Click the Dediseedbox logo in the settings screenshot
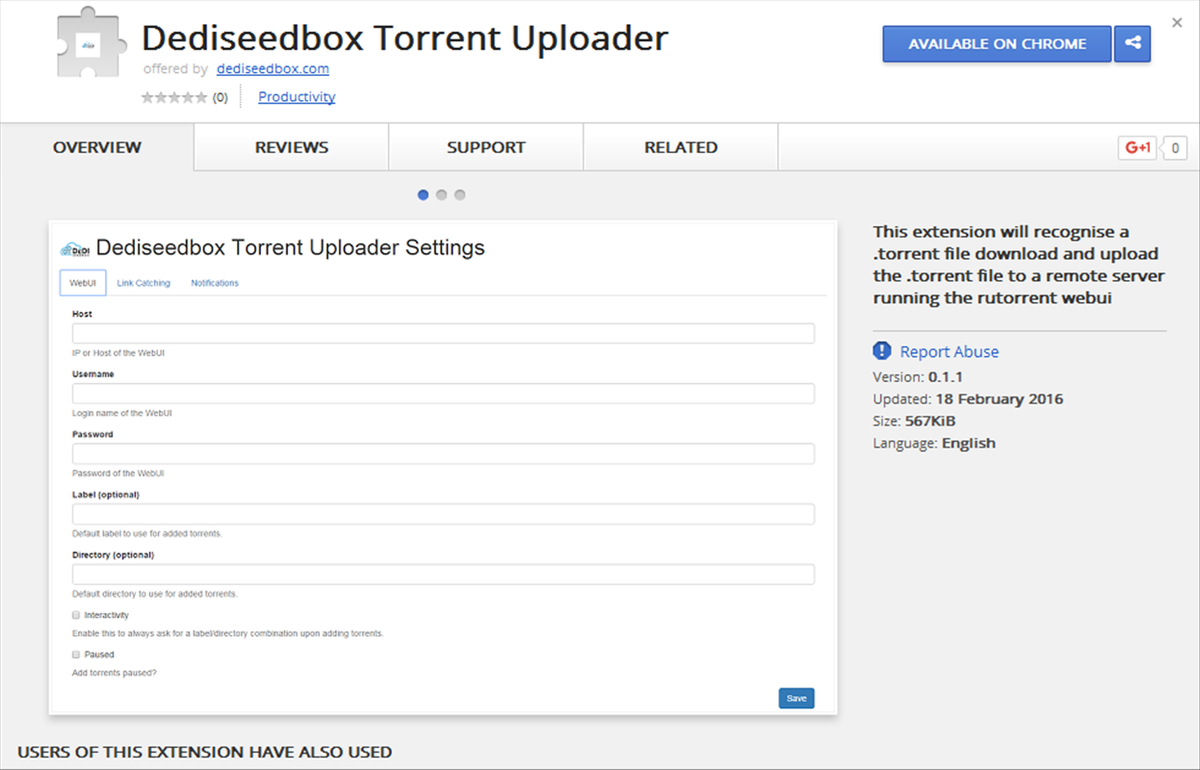The width and height of the screenshot is (1200, 770). (76, 249)
